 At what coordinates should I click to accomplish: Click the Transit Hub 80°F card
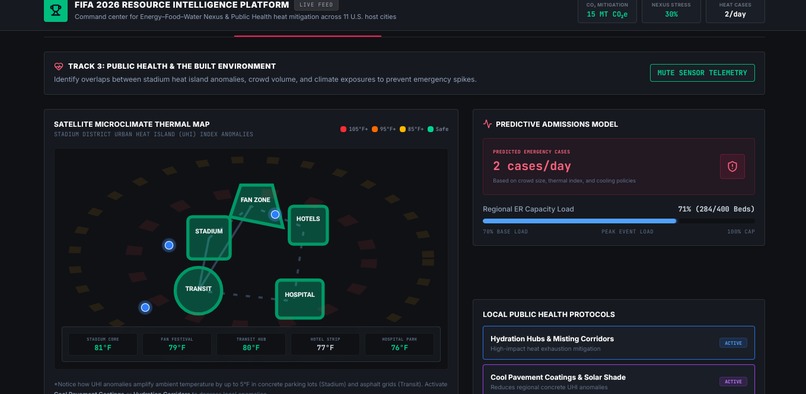pos(251,344)
